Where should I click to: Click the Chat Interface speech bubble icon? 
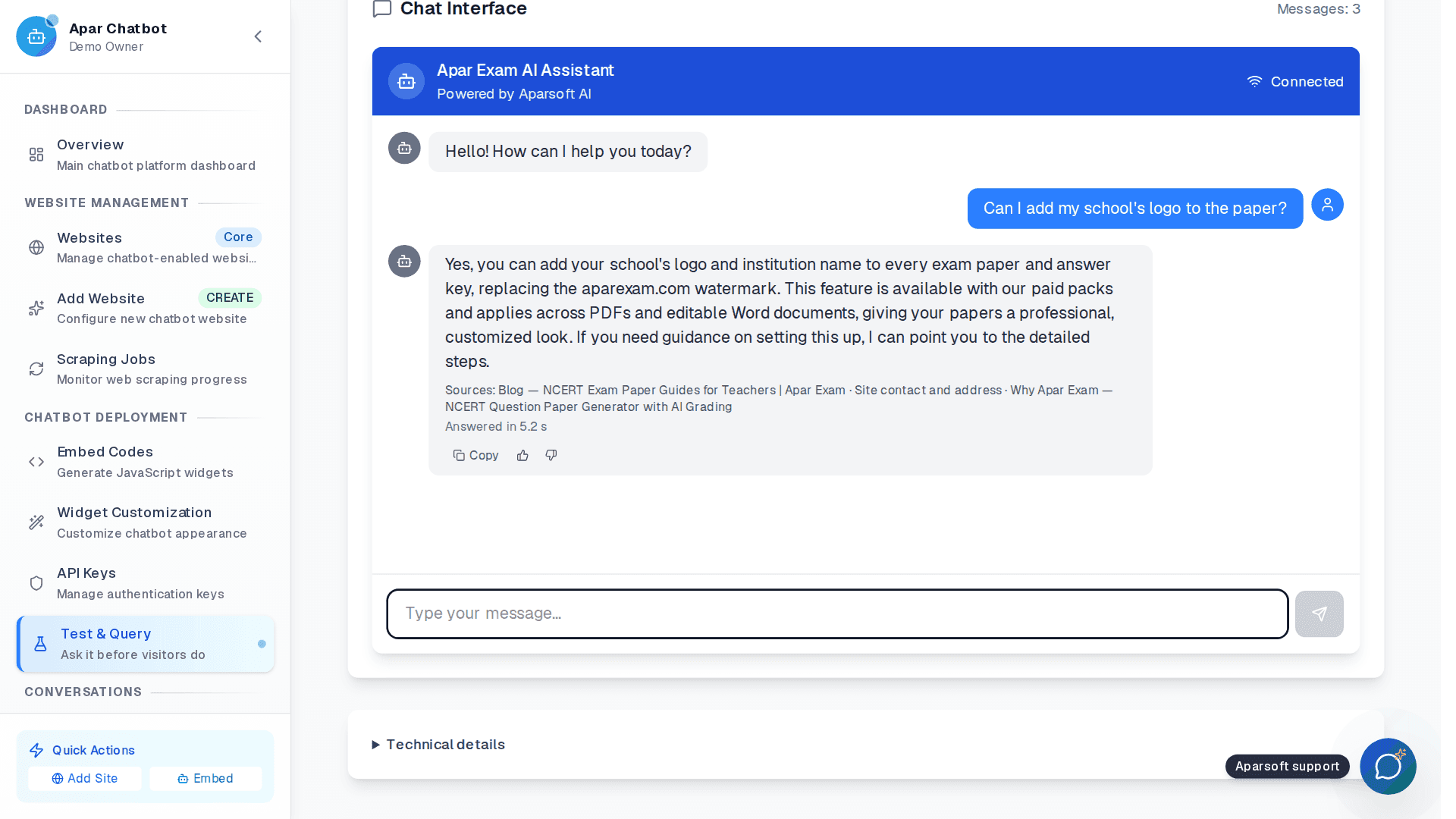(x=382, y=9)
